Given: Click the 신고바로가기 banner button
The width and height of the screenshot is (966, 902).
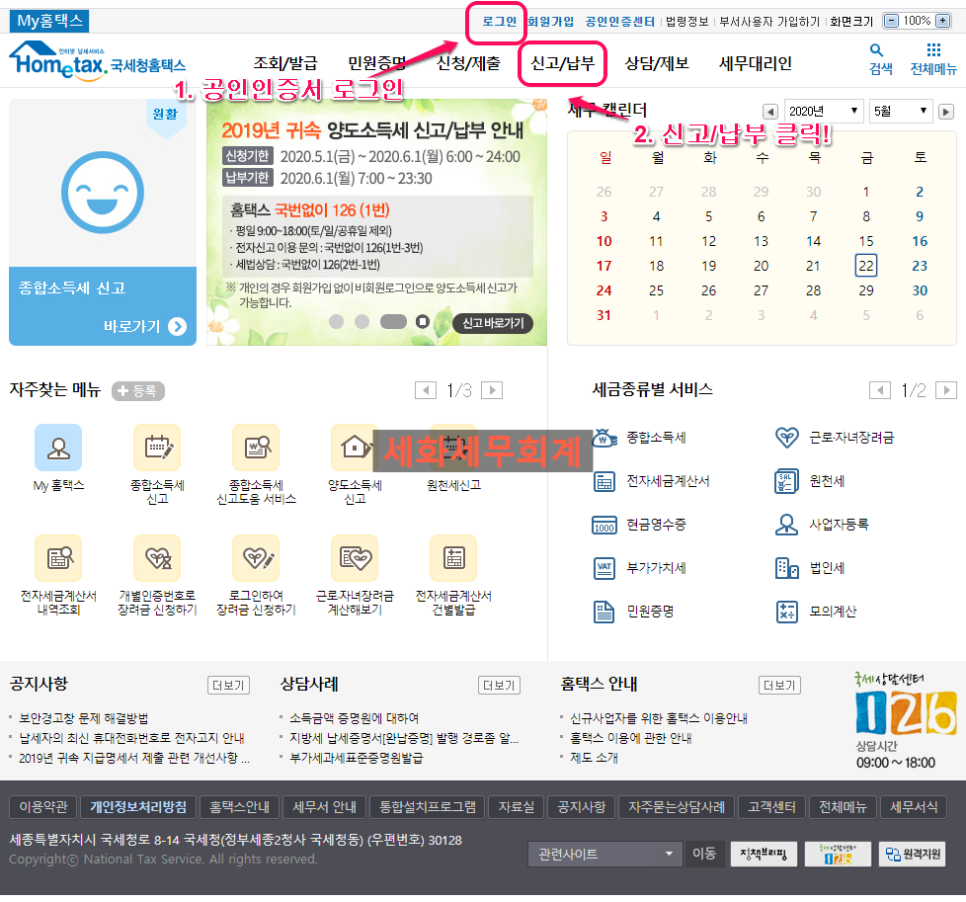Looking at the screenshot, I should (493, 323).
